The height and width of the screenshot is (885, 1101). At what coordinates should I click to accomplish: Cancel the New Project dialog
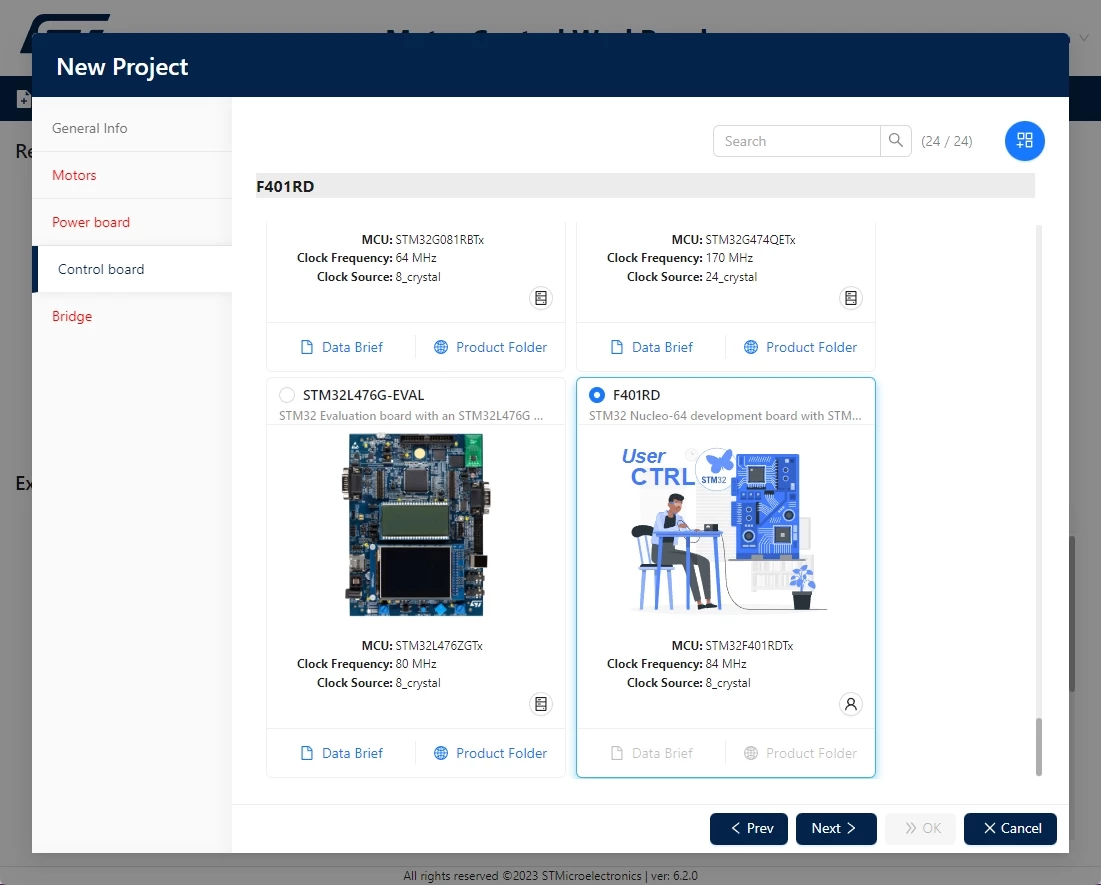coord(1010,829)
